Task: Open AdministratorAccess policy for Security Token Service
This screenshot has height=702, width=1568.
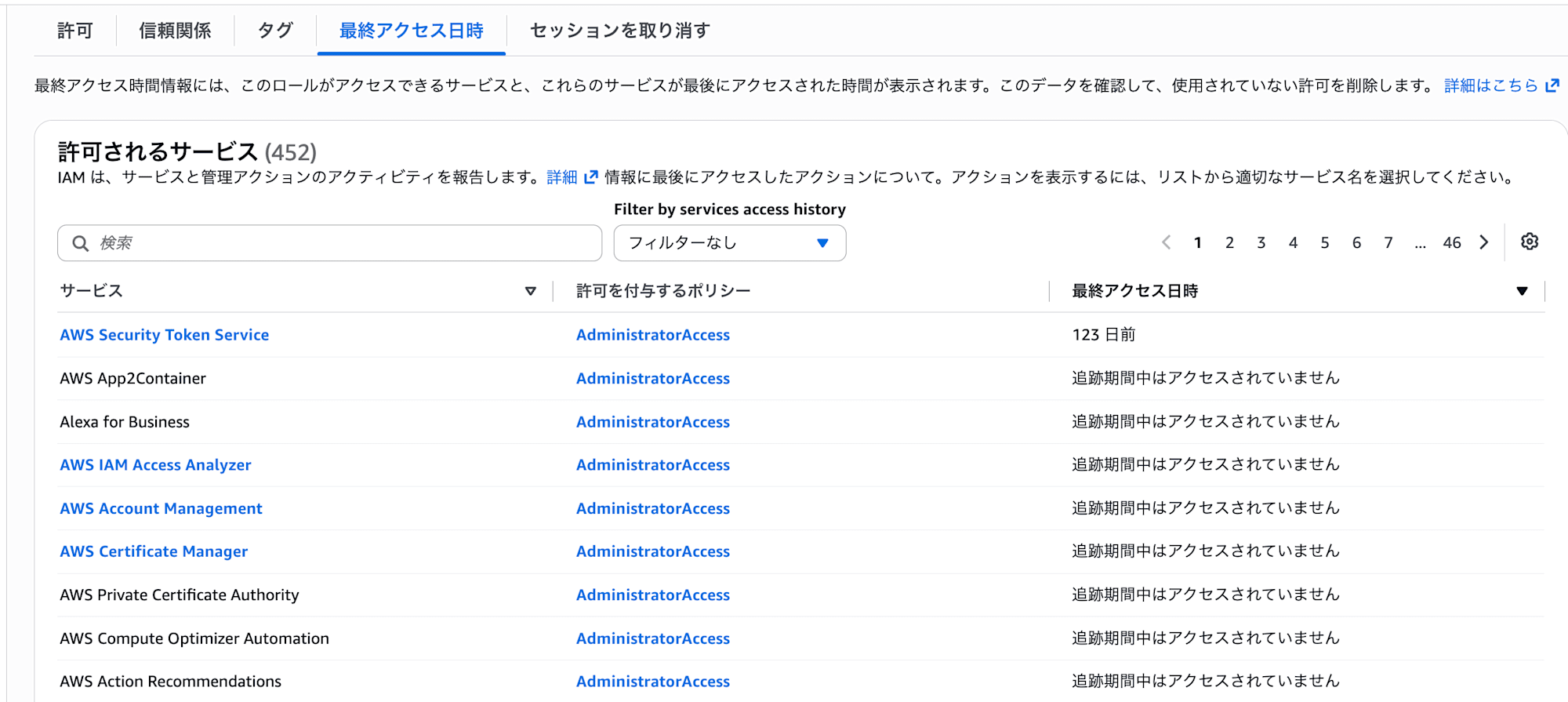Action: [x=653, y=335]
